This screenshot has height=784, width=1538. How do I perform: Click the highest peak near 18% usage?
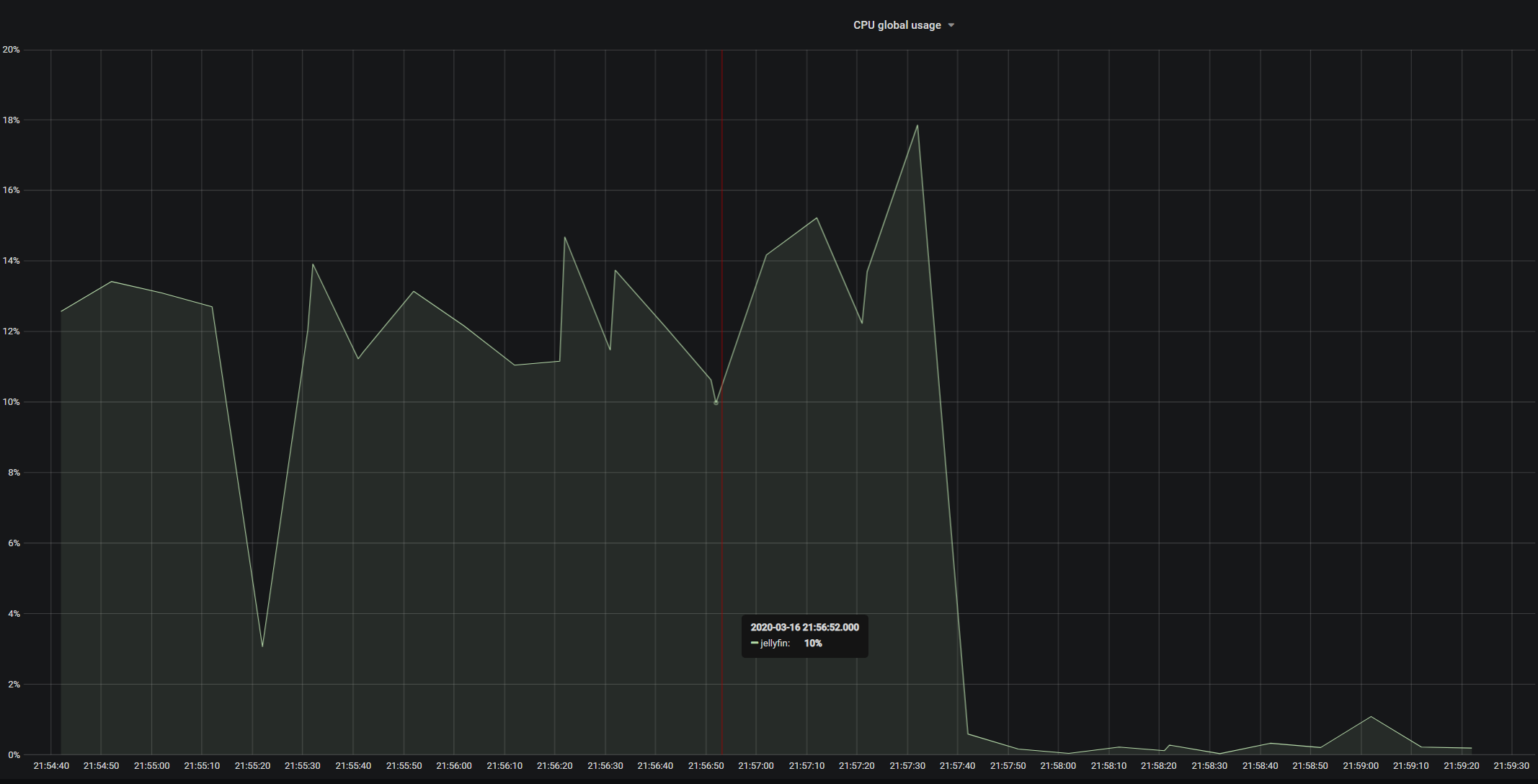point(917,126)
